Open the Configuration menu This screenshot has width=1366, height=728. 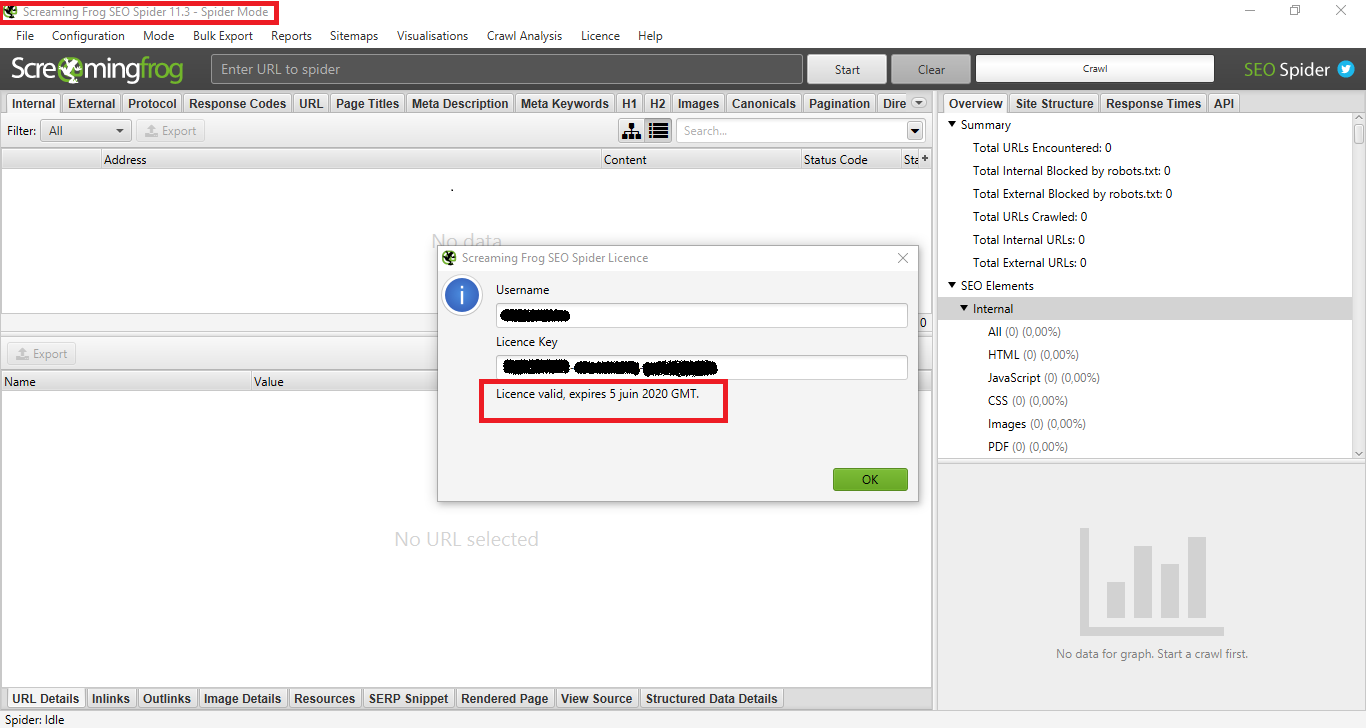(88, 35)
